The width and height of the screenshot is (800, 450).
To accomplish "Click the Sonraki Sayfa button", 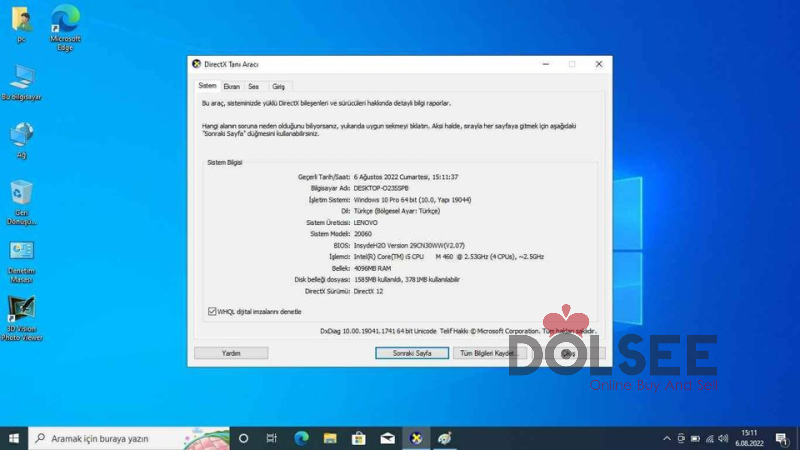I will pos(411,353).
